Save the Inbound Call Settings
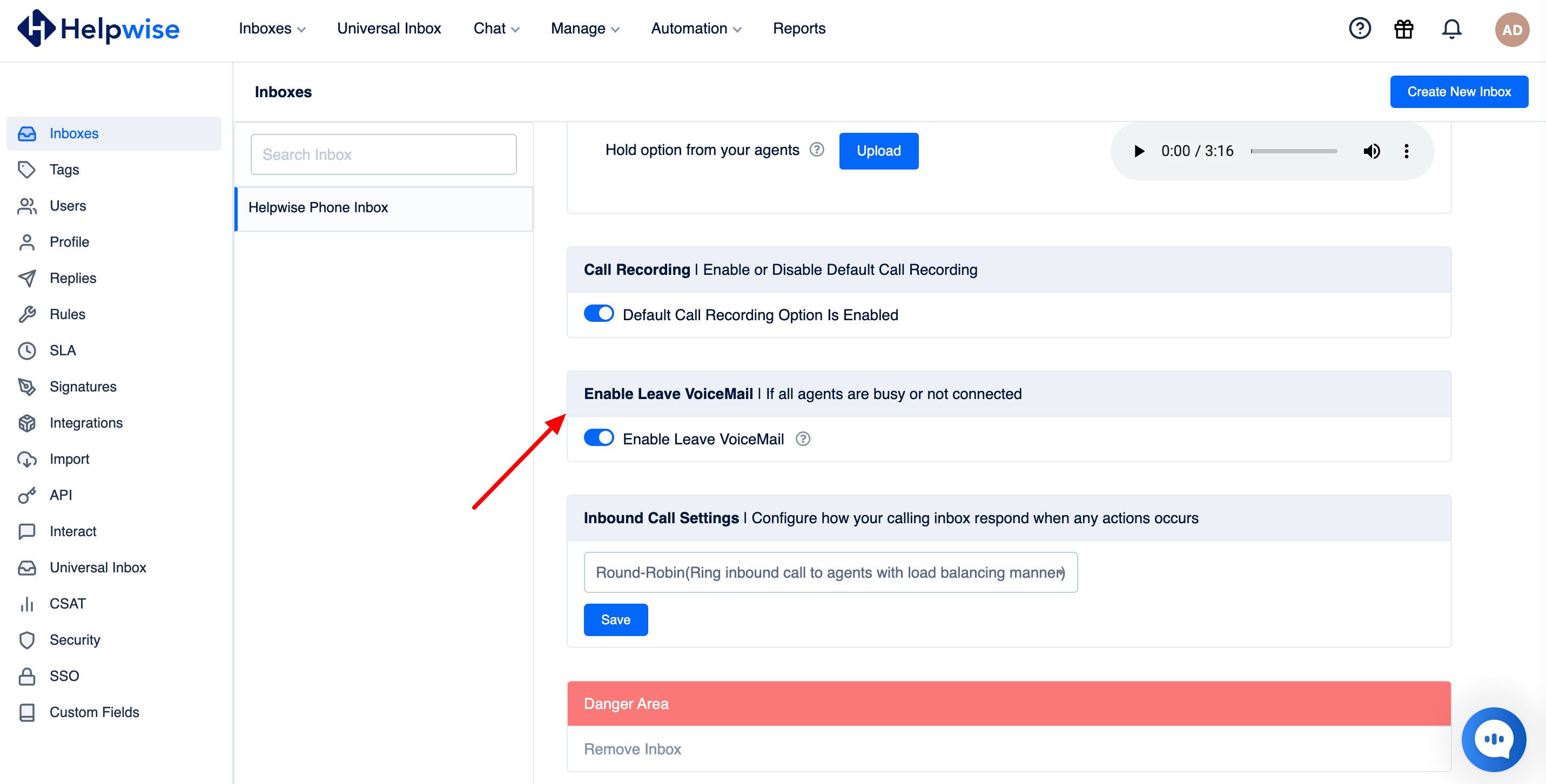The width and height of the screenshot is (1546, 784). 615,620
